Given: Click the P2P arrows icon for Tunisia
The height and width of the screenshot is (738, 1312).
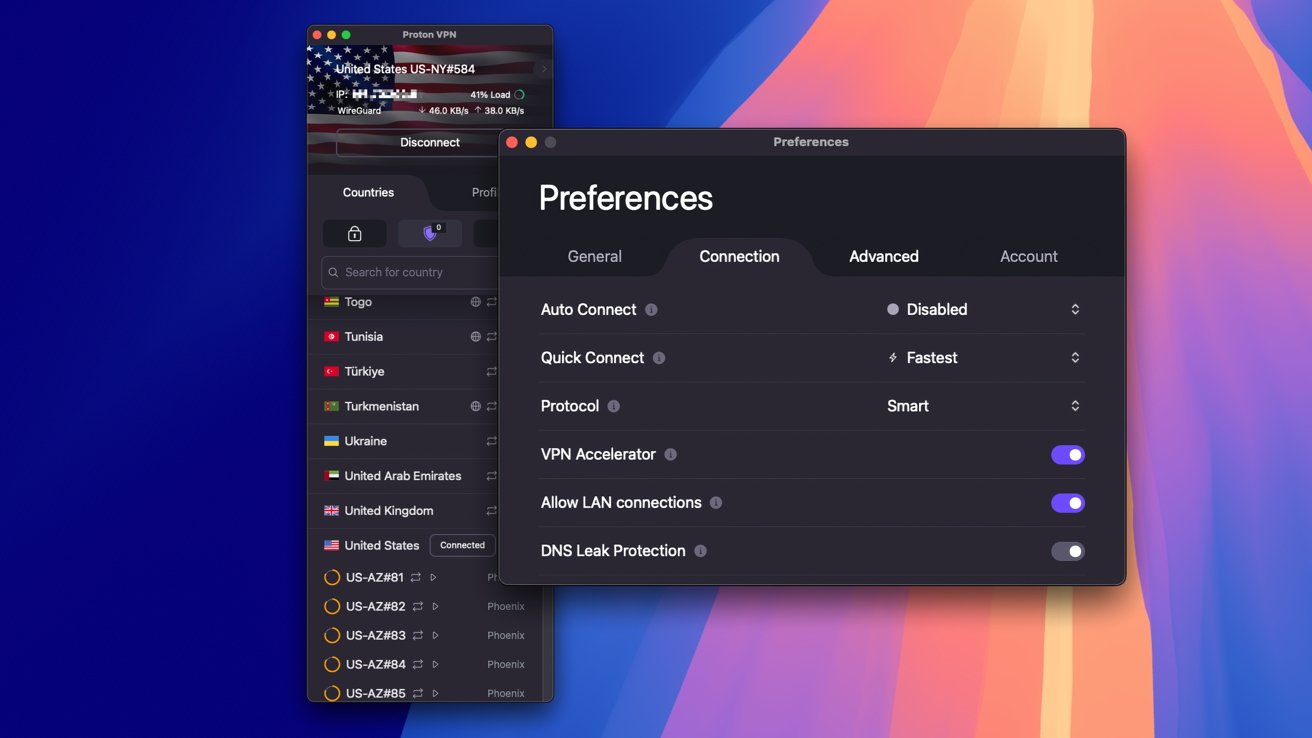Looking at the screenshot, I should pyautogui.click(x=491, y=337).
